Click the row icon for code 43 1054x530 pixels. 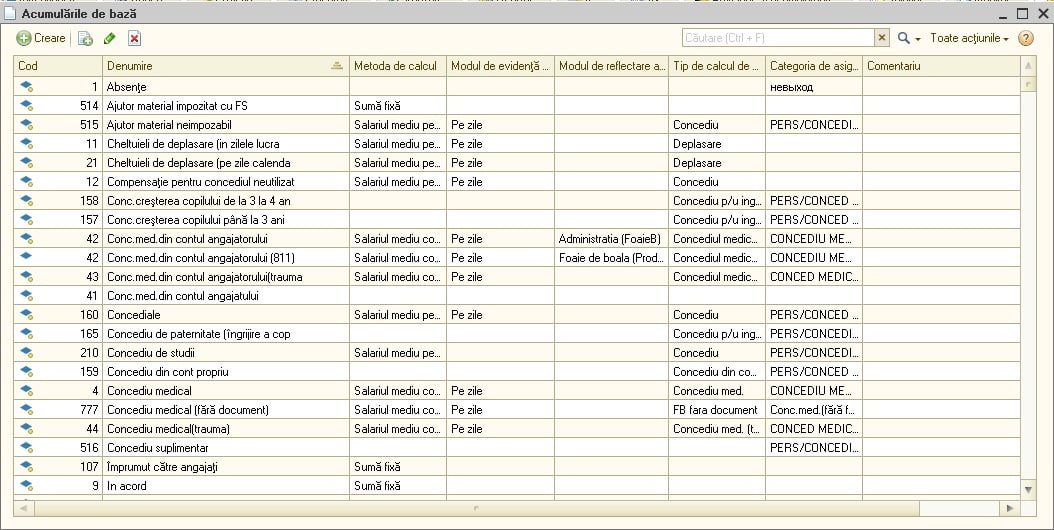(27, 276)
